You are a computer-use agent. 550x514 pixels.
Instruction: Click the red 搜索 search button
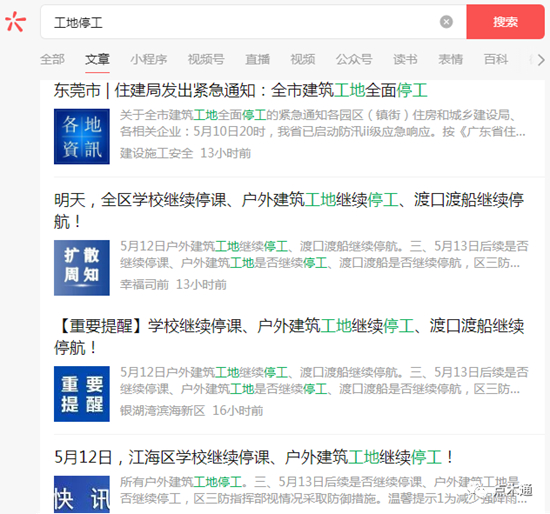pos(505,22)
